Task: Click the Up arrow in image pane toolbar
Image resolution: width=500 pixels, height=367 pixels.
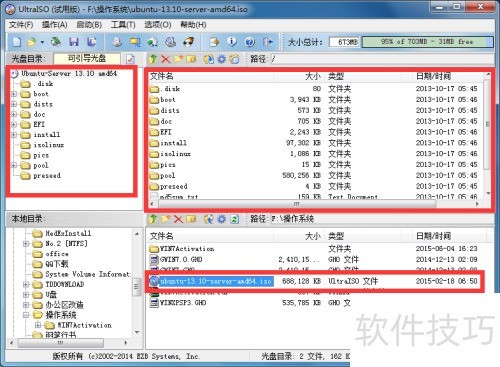Action: pos(153,59)
